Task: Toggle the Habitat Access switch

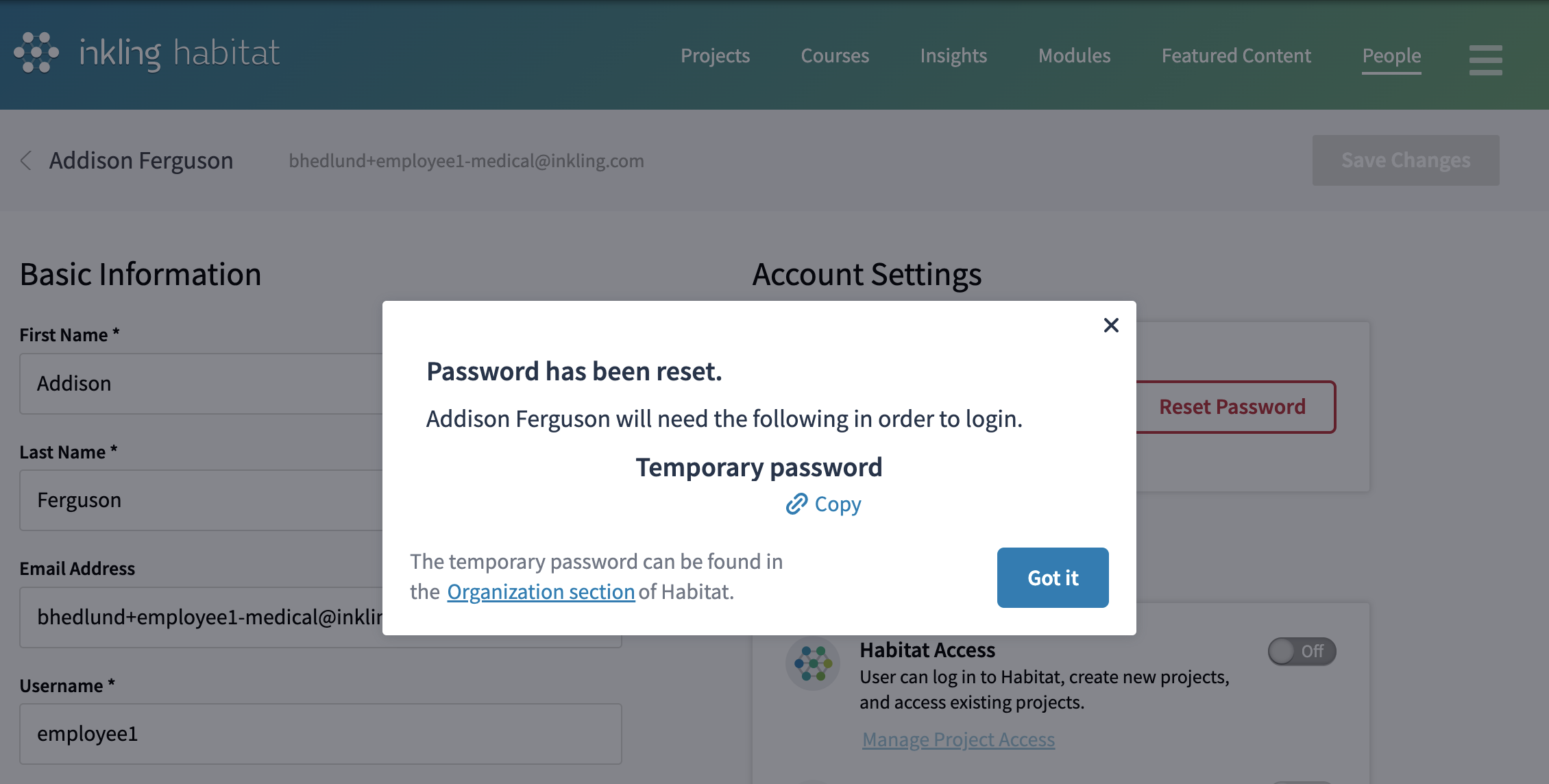Action: 1301,651
